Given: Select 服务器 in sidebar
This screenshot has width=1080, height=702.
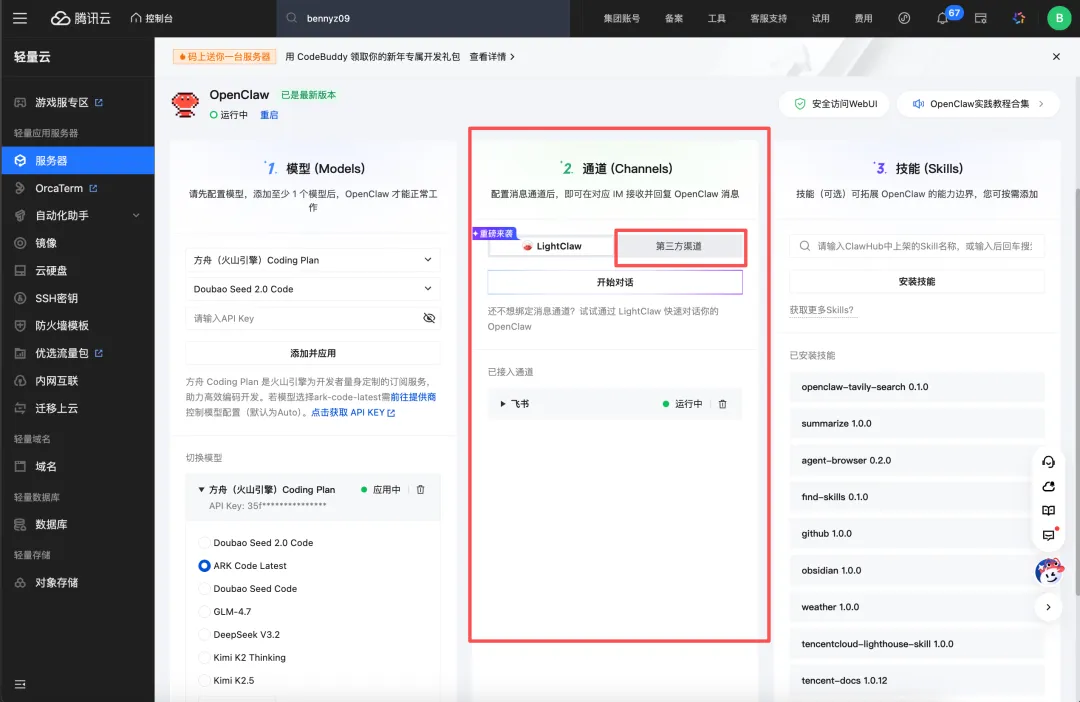Looking at the screenshot, I should click(77, 161).
